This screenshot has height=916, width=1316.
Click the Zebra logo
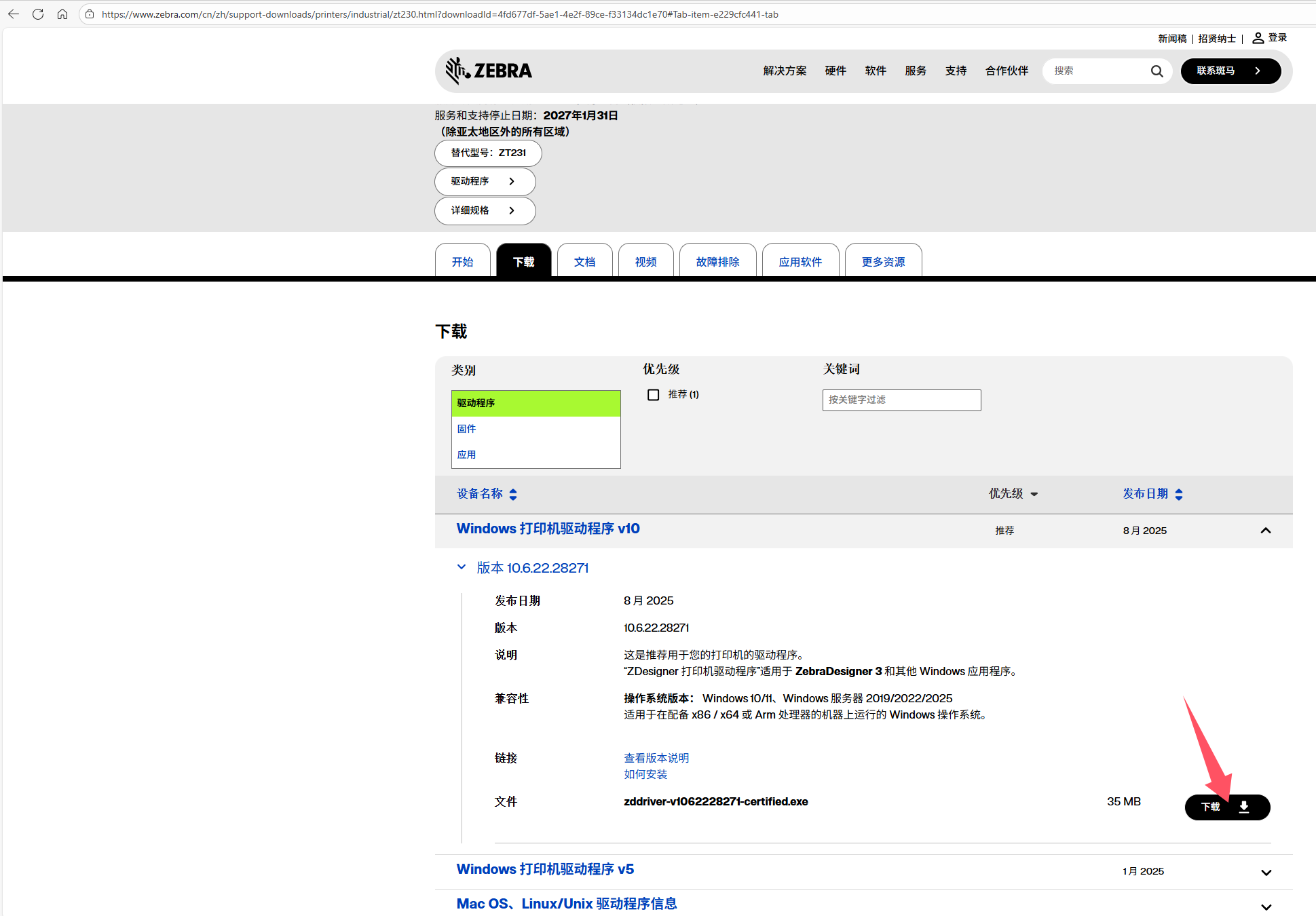click(489, 71)
